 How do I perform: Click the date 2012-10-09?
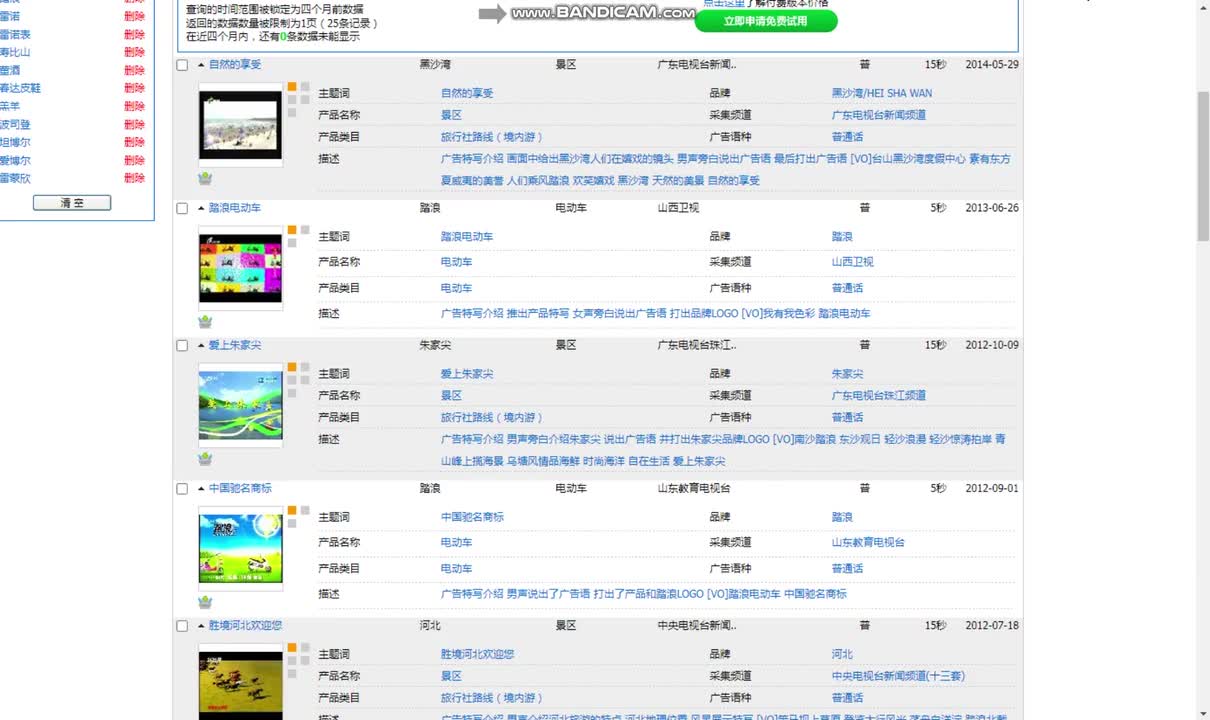[x=992, y=345]
